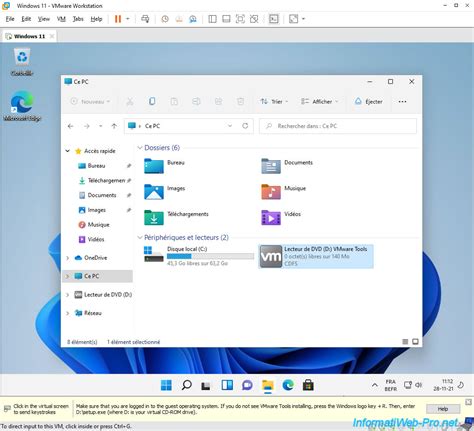Open the console view icon
The height and width of the screenshot is (431, 474).
point(273,19)
